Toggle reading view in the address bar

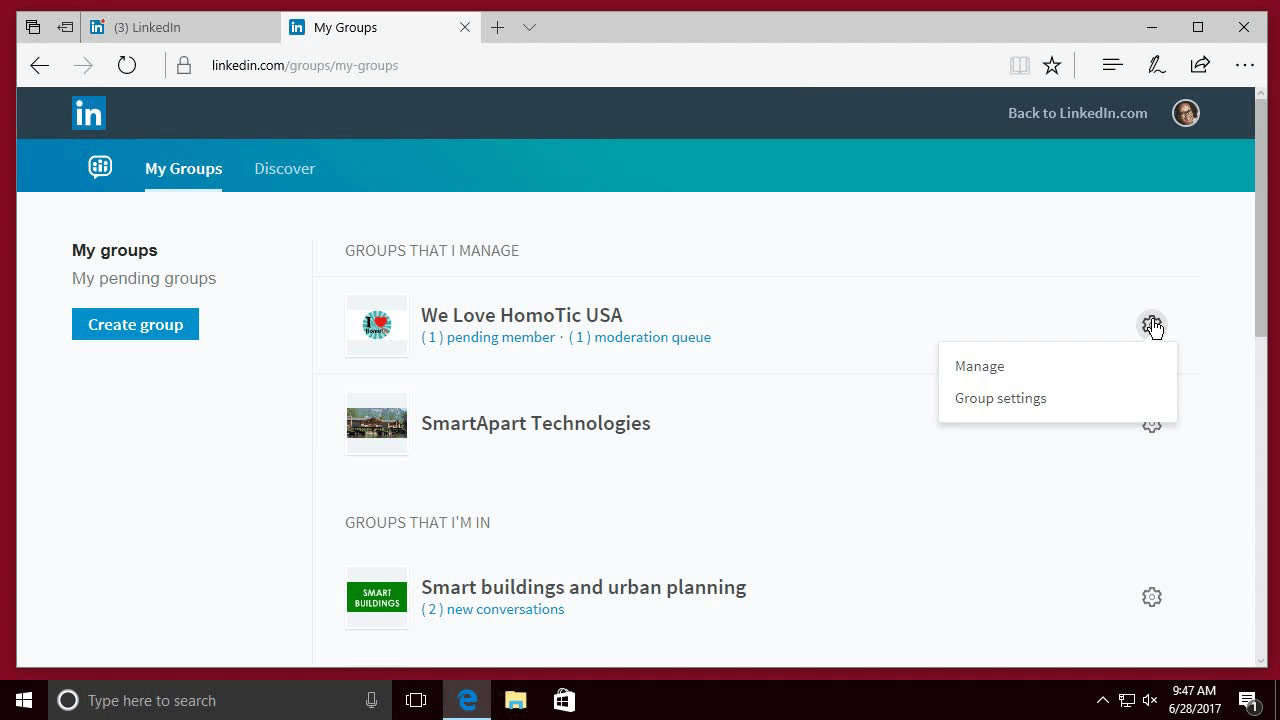pyautogui.click(x=1019, y=65)
